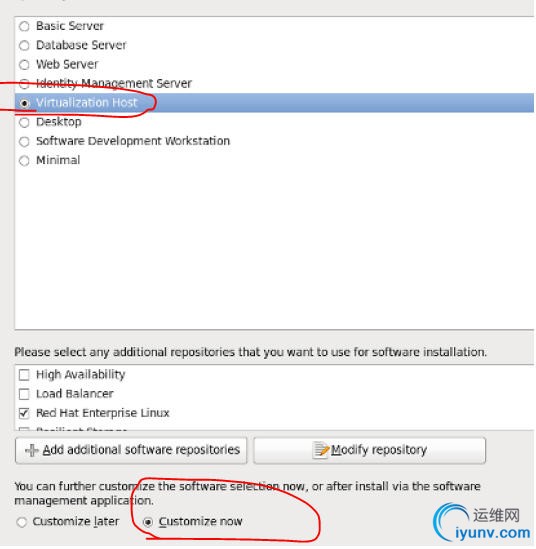Click the Modify repository button

click(x=369, y=451)
